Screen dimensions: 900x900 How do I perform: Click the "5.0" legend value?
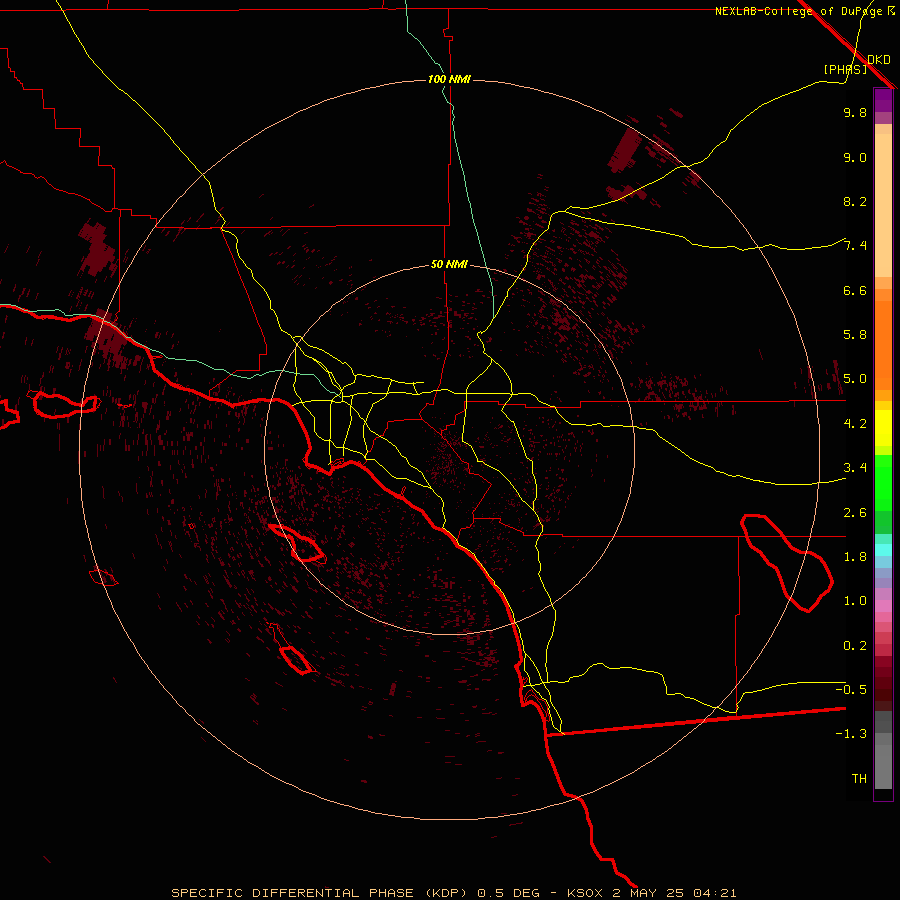855,379
